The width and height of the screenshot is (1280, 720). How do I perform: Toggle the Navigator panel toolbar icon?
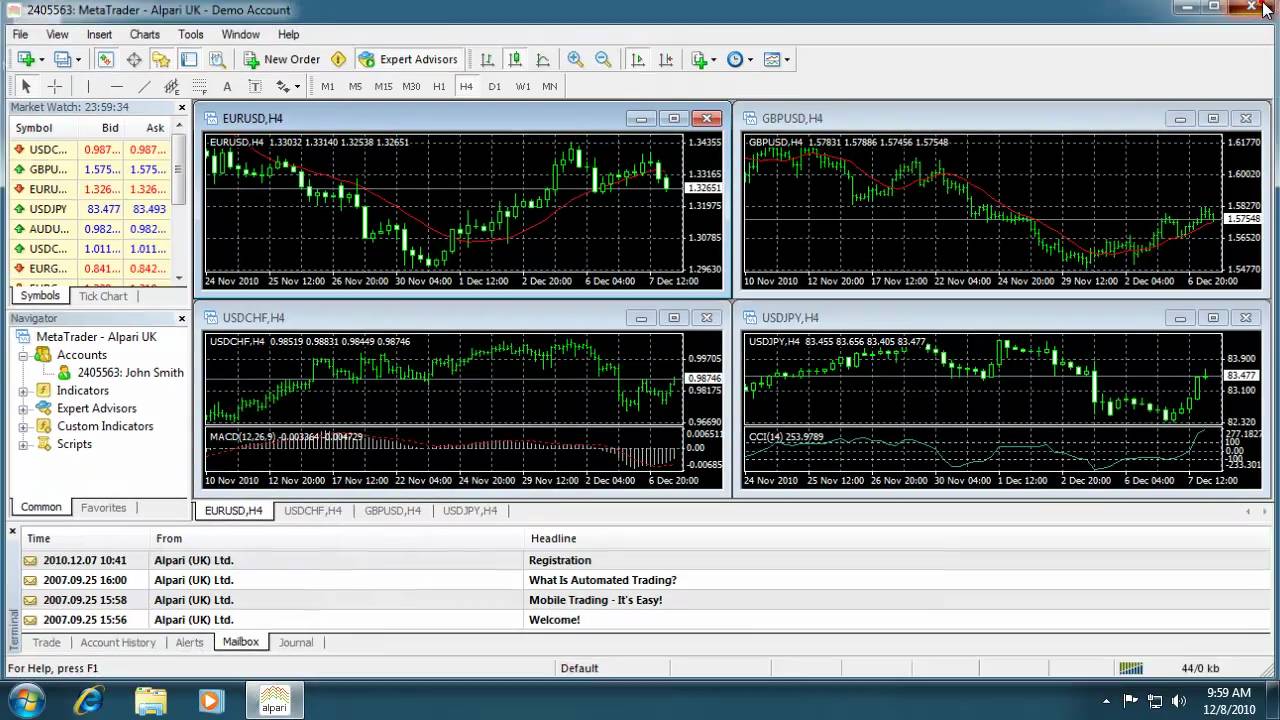click(x=161, y=59)
